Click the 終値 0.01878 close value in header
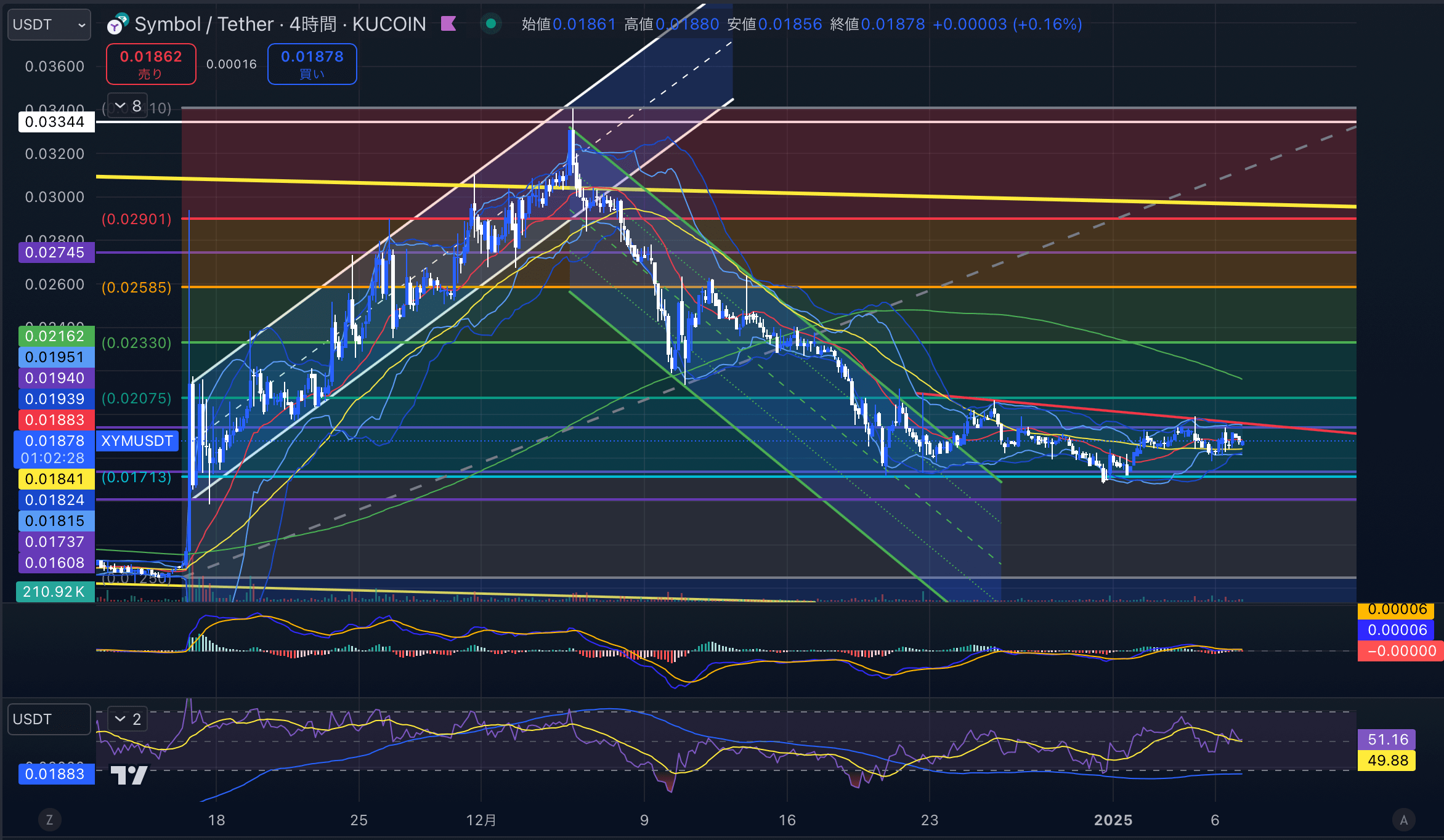The height and width of the screenshot is (840, 1444). [x=877, y=24]
